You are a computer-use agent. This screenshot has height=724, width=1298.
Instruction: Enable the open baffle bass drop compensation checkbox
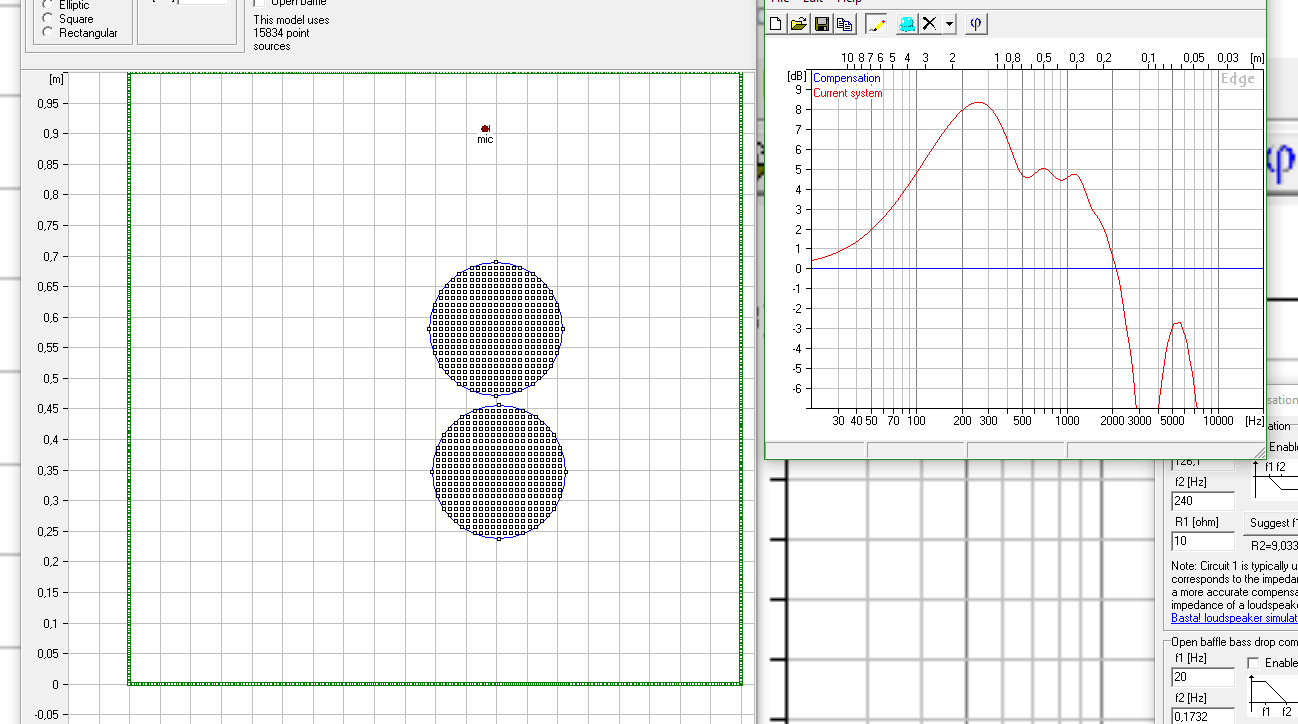(x=1253, y=663)
